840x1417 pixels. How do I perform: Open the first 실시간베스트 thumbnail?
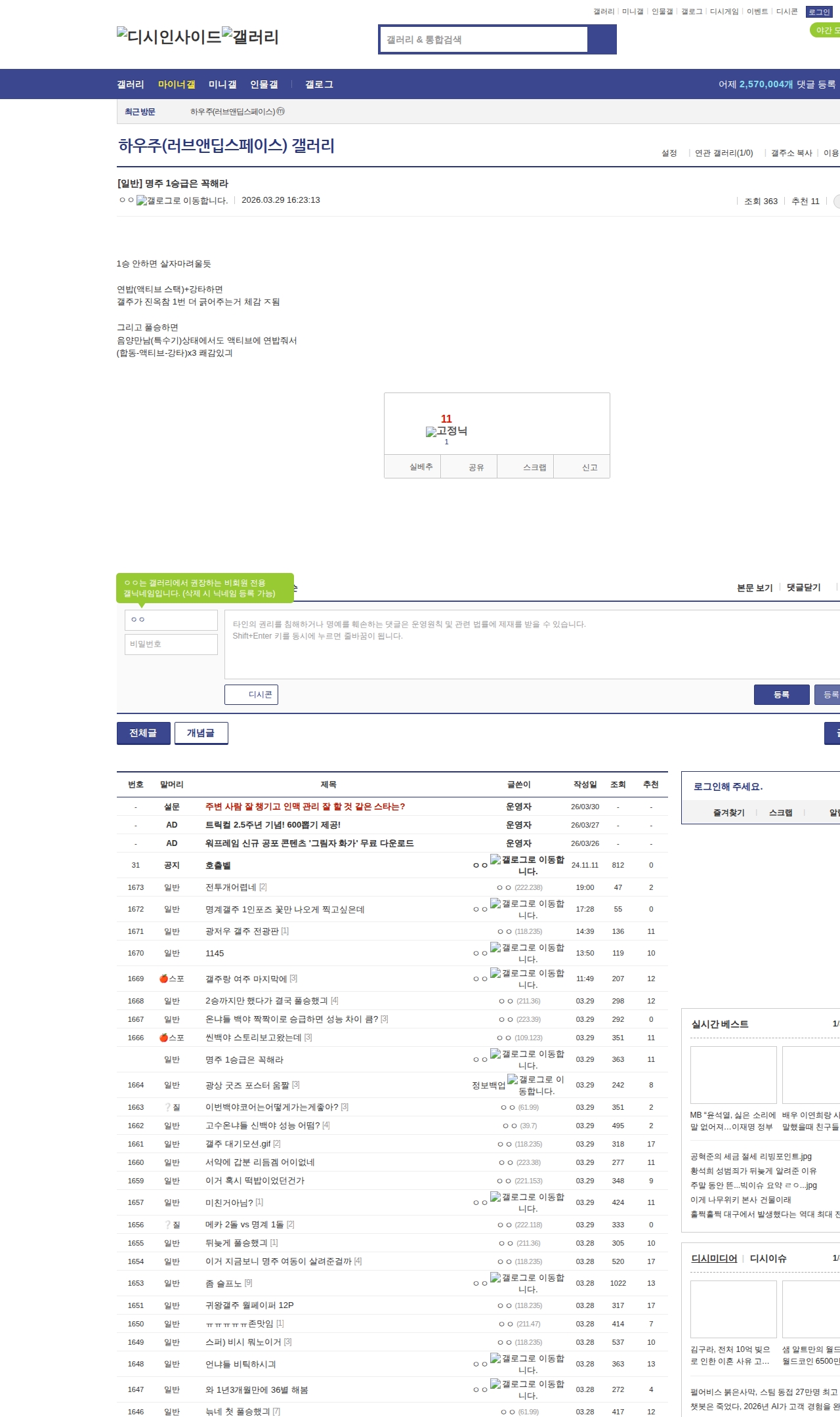[734, 1075]
